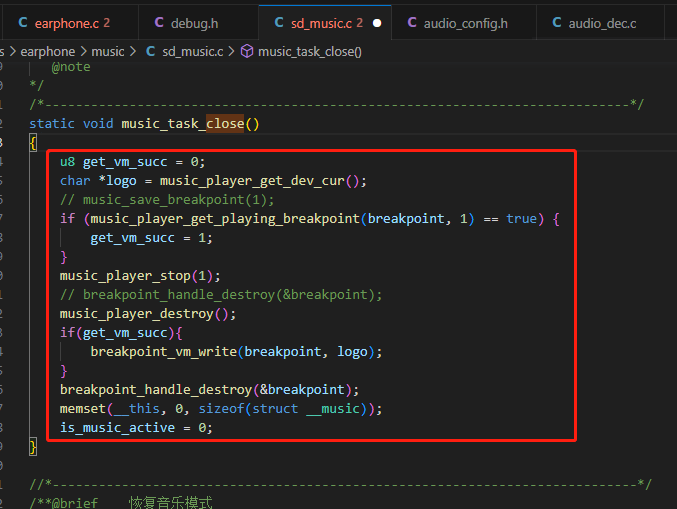Click the get_vm_succ = 0 declaration
677x509 pixels.
[x=133, y=162]
